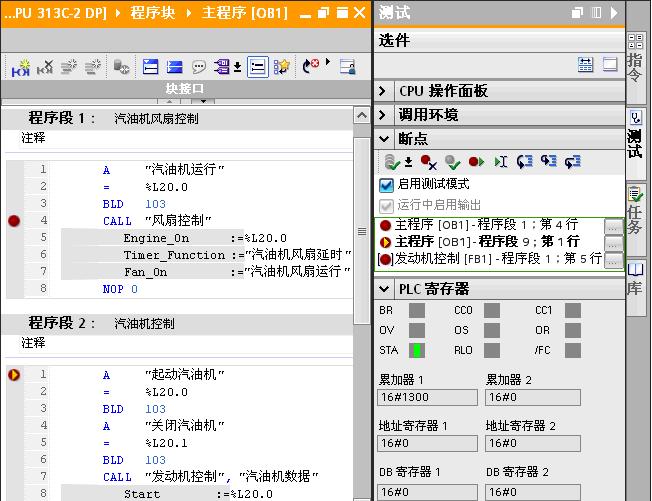
Task: Click the editor scrollbar up arrow
Action: (x=362, y=115)
